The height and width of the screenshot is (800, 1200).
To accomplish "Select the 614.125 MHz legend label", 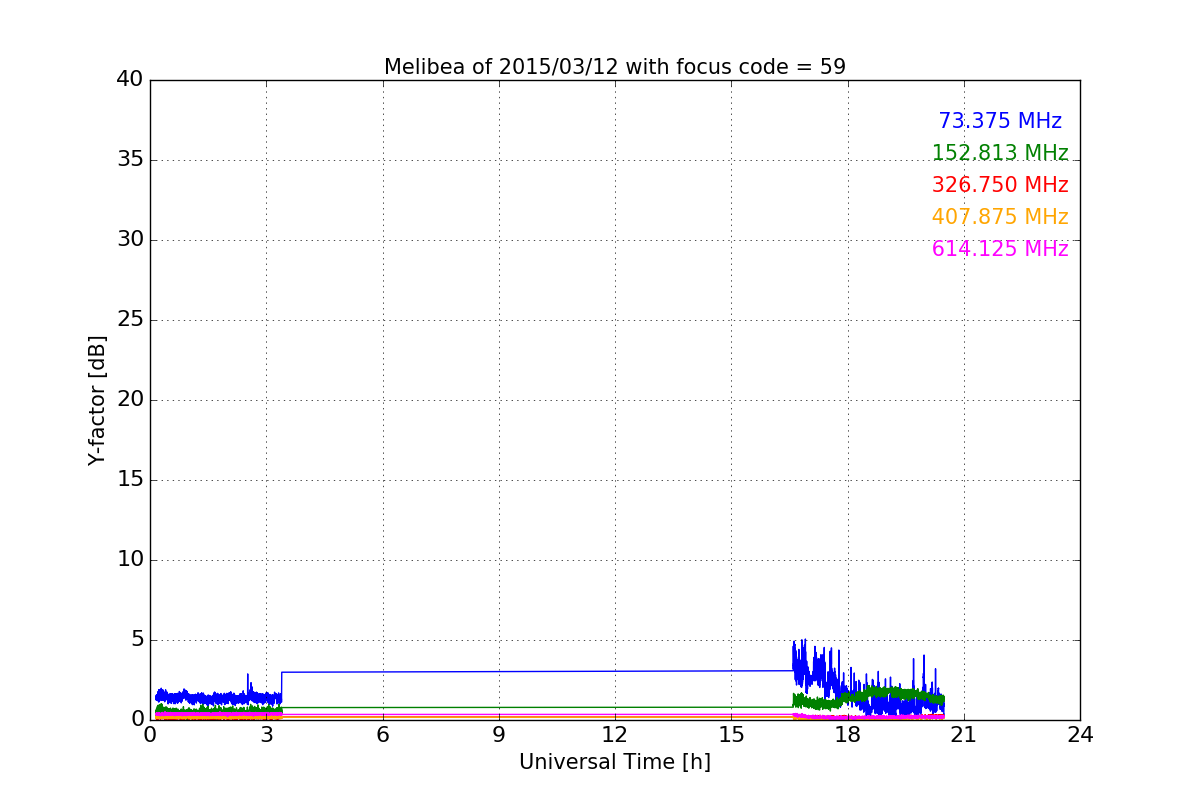I will pos(1000,249).
